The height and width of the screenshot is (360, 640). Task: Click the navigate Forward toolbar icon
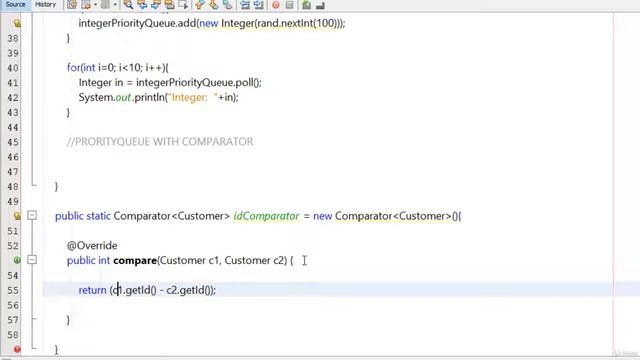coord(105,5)
